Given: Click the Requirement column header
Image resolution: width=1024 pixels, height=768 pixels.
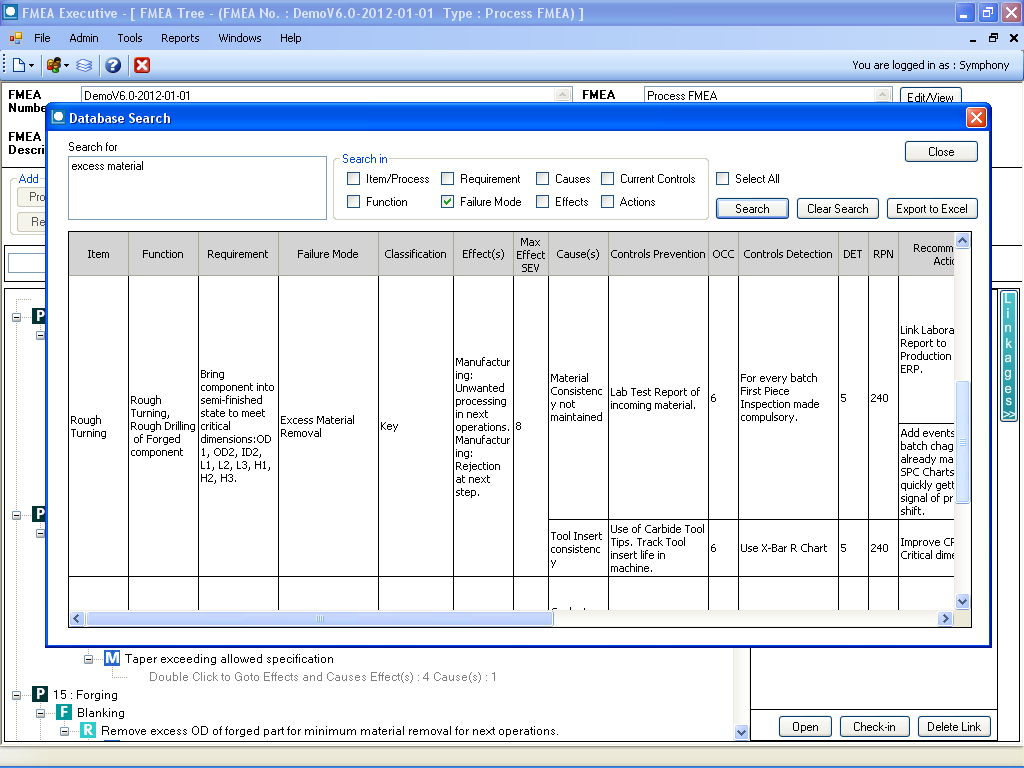Looking at the screenshot, I should coord(238,253).
